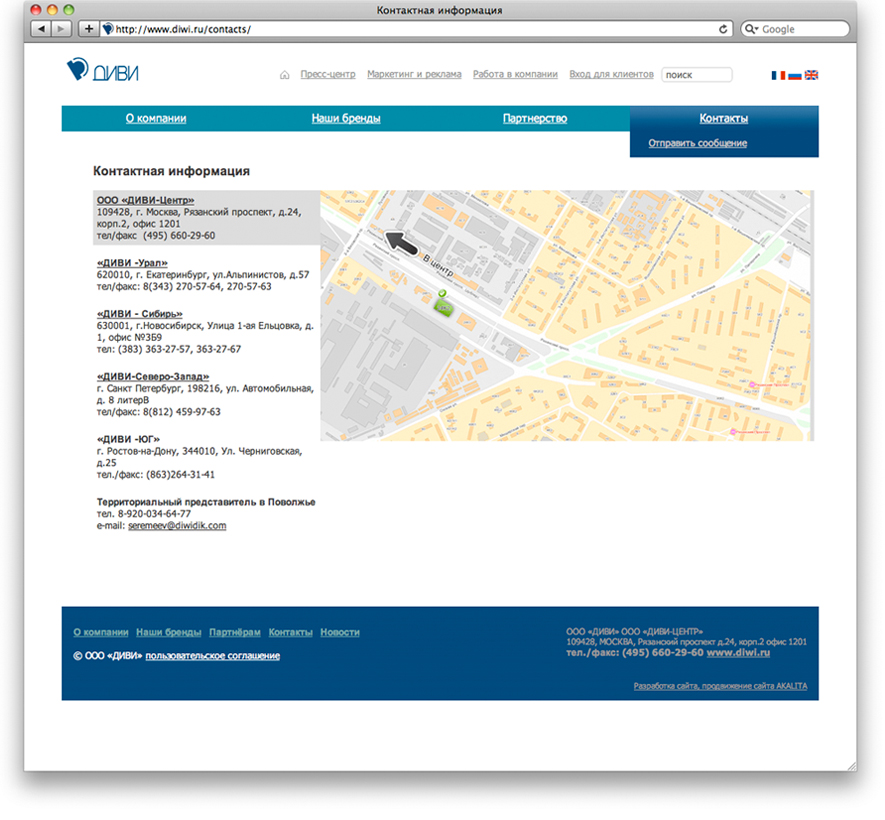Open Вход для клиентов link
Image resolution: width=885 pixels, height=820 pixels.
pos(611,74)
